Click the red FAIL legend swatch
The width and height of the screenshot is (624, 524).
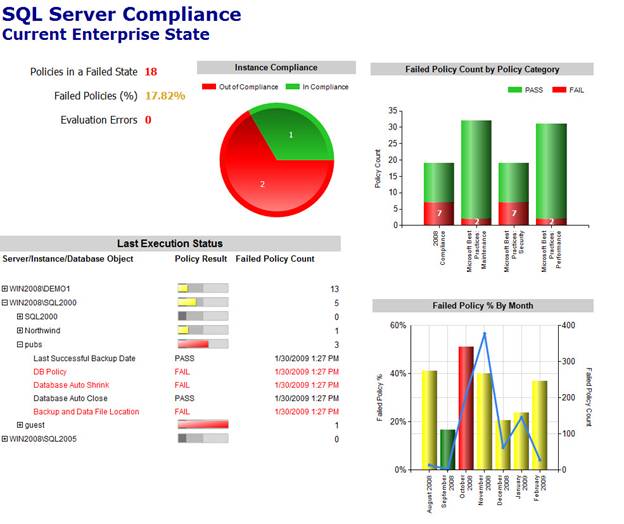point(559,90)
